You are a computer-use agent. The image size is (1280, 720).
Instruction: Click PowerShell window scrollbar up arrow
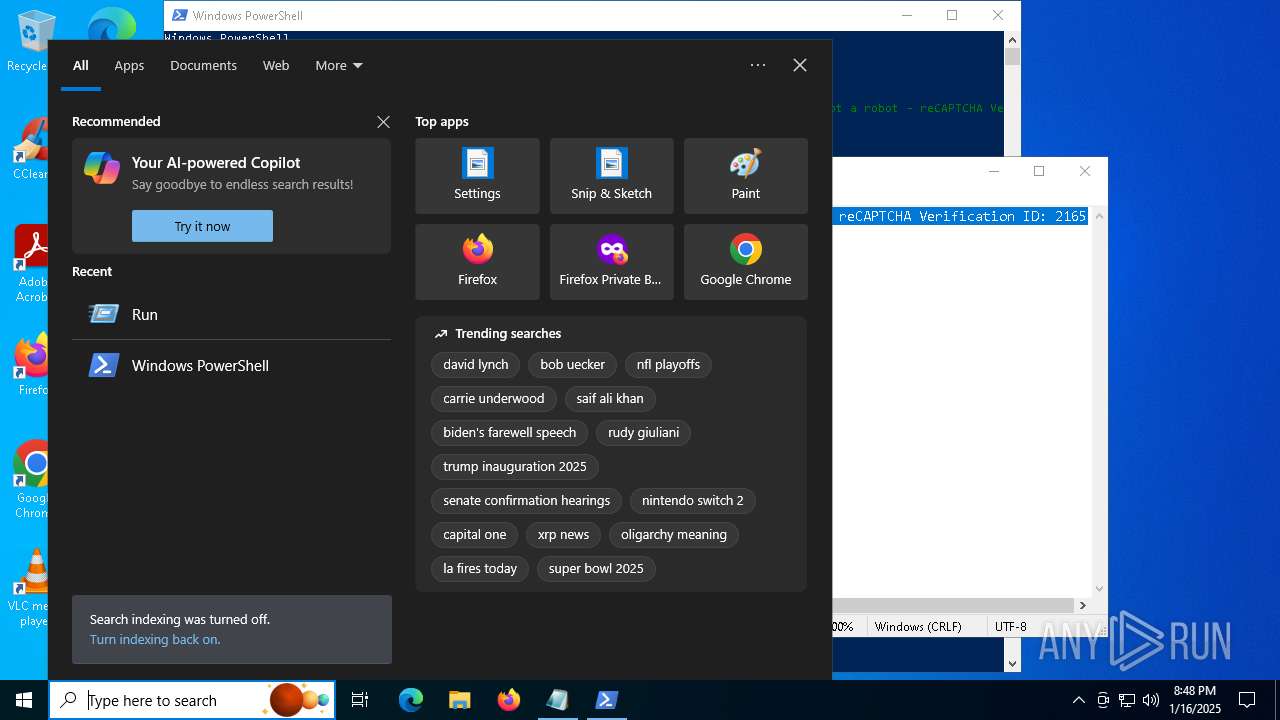click(x=1012, y=39)
